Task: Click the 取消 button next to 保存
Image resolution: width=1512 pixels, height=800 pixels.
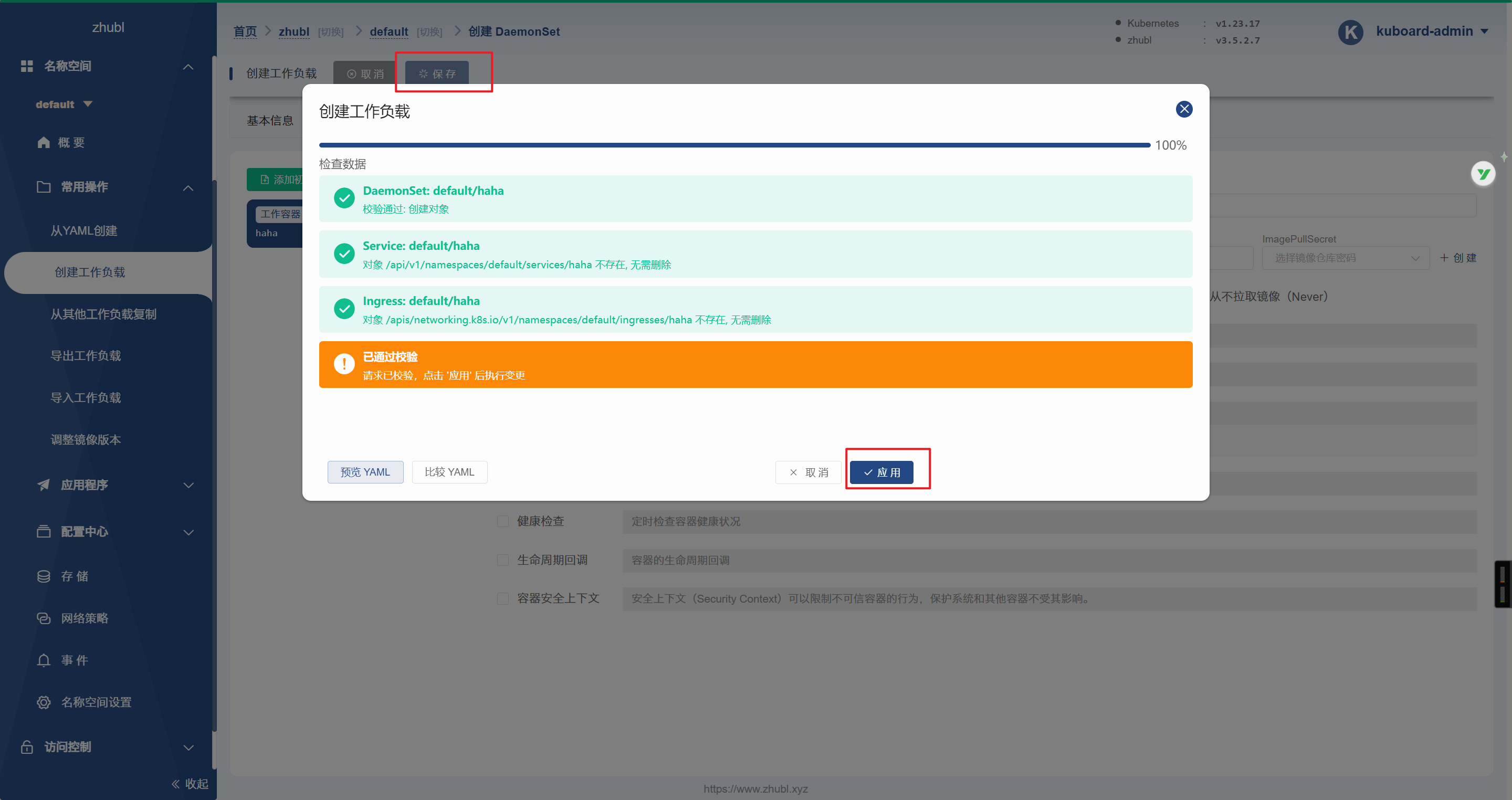Action: point(365,74)
